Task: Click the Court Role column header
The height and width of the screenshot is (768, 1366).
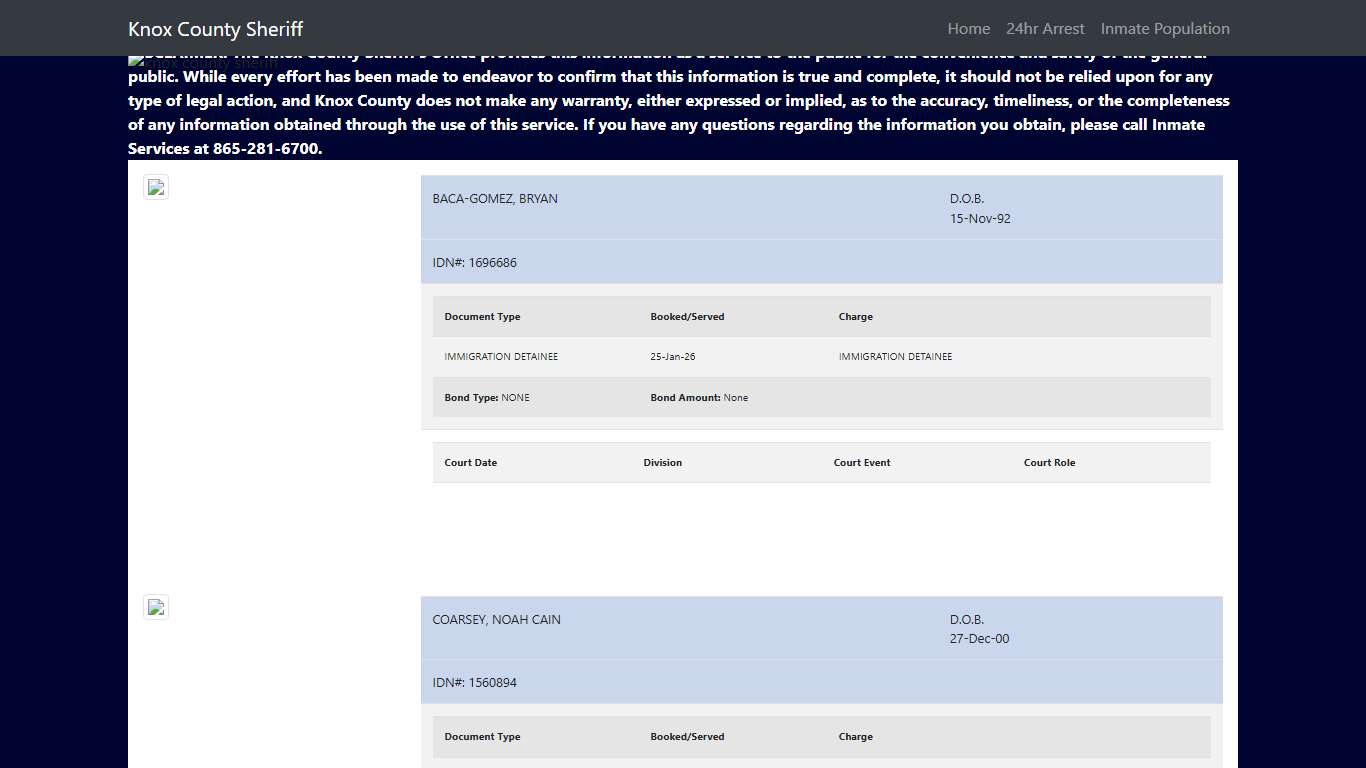Action: 1049,463
